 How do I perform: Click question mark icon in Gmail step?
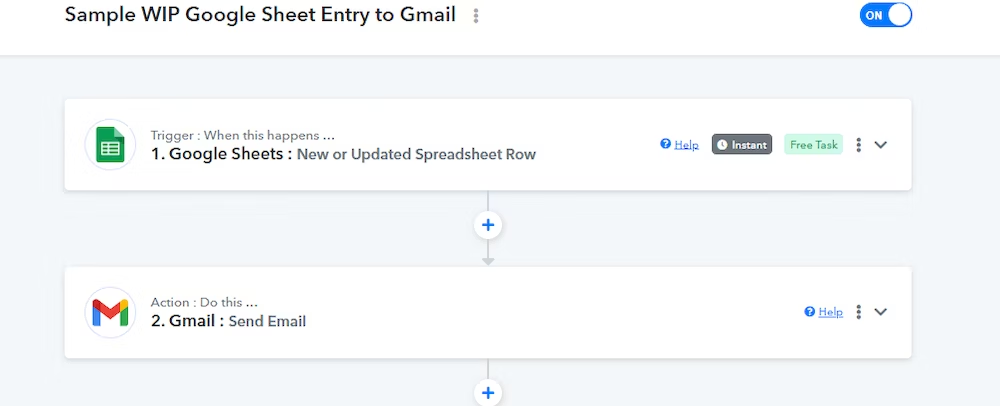(810, 312)
